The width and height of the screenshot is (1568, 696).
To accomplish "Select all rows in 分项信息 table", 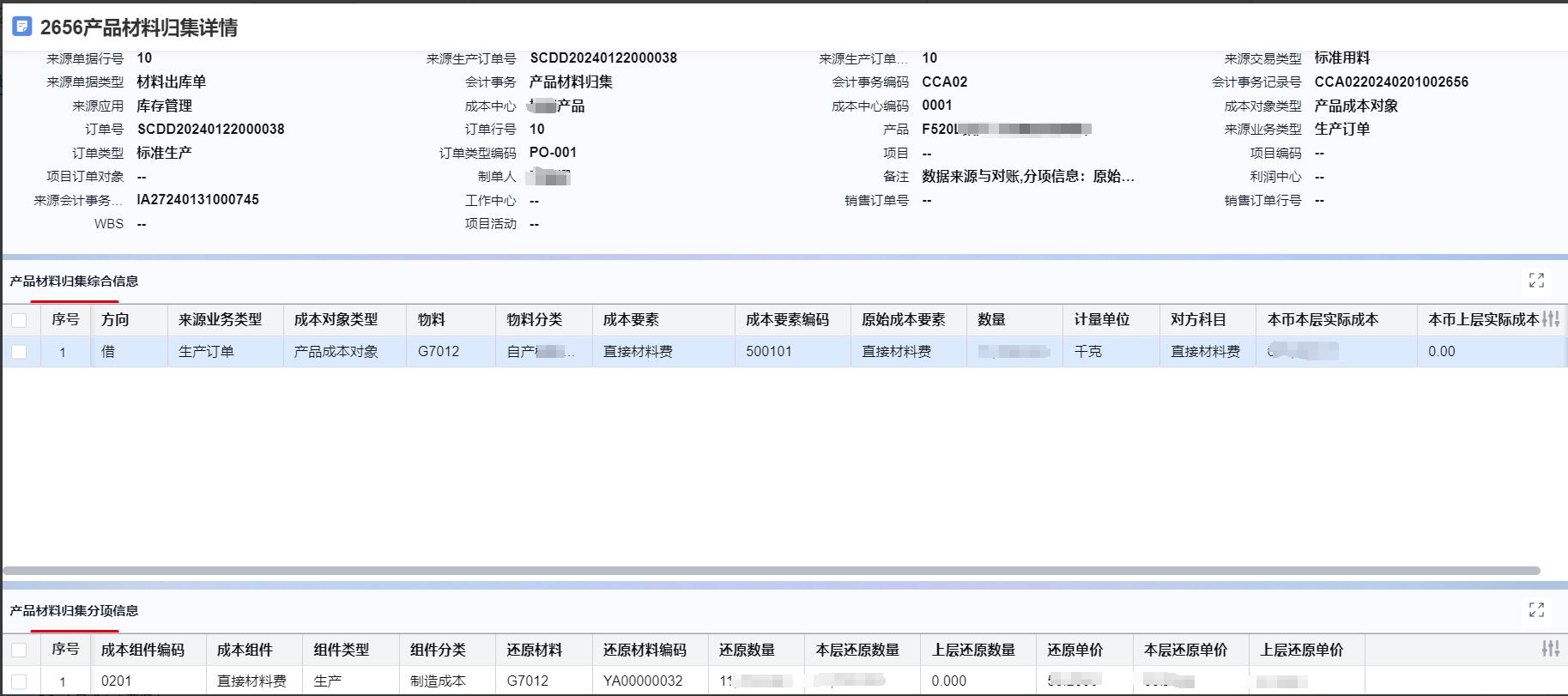I will click(19, 651).
